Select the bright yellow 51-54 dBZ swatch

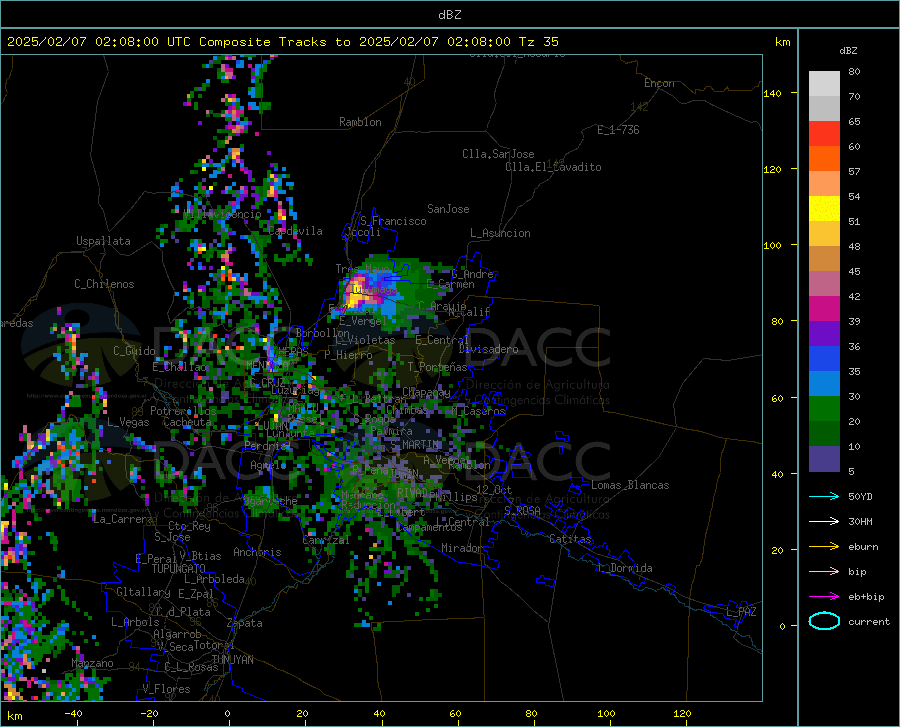click(824, 209)
